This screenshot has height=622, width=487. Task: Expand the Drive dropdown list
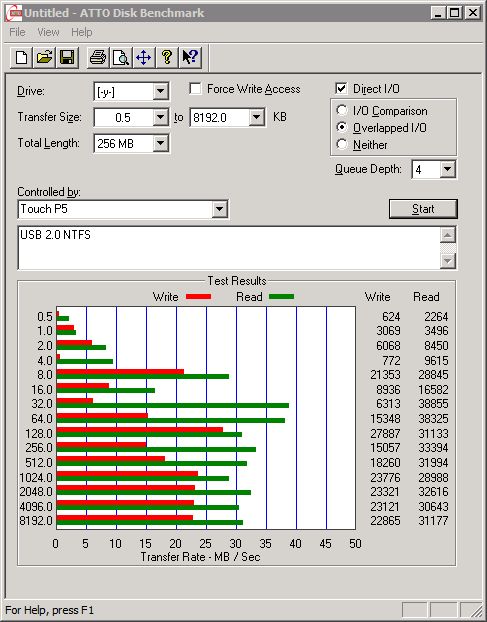tap(160, 92)
